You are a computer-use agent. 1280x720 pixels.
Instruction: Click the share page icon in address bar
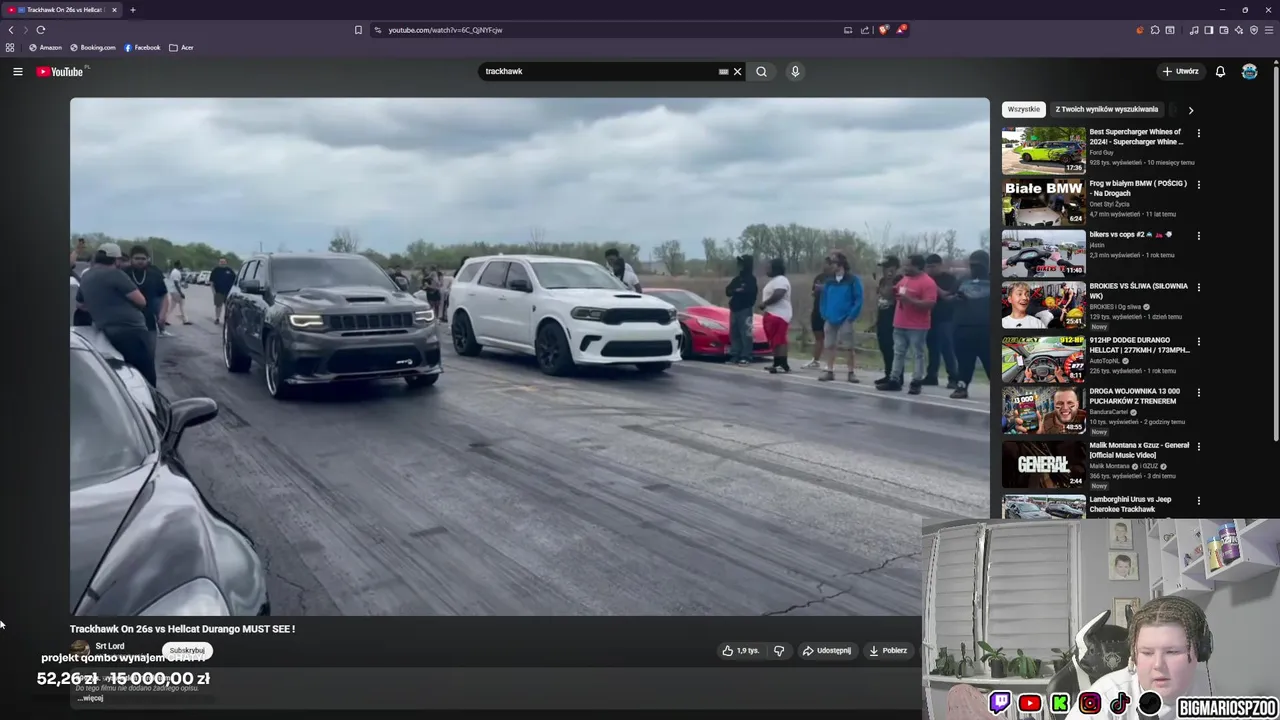(x=865, y=30)
